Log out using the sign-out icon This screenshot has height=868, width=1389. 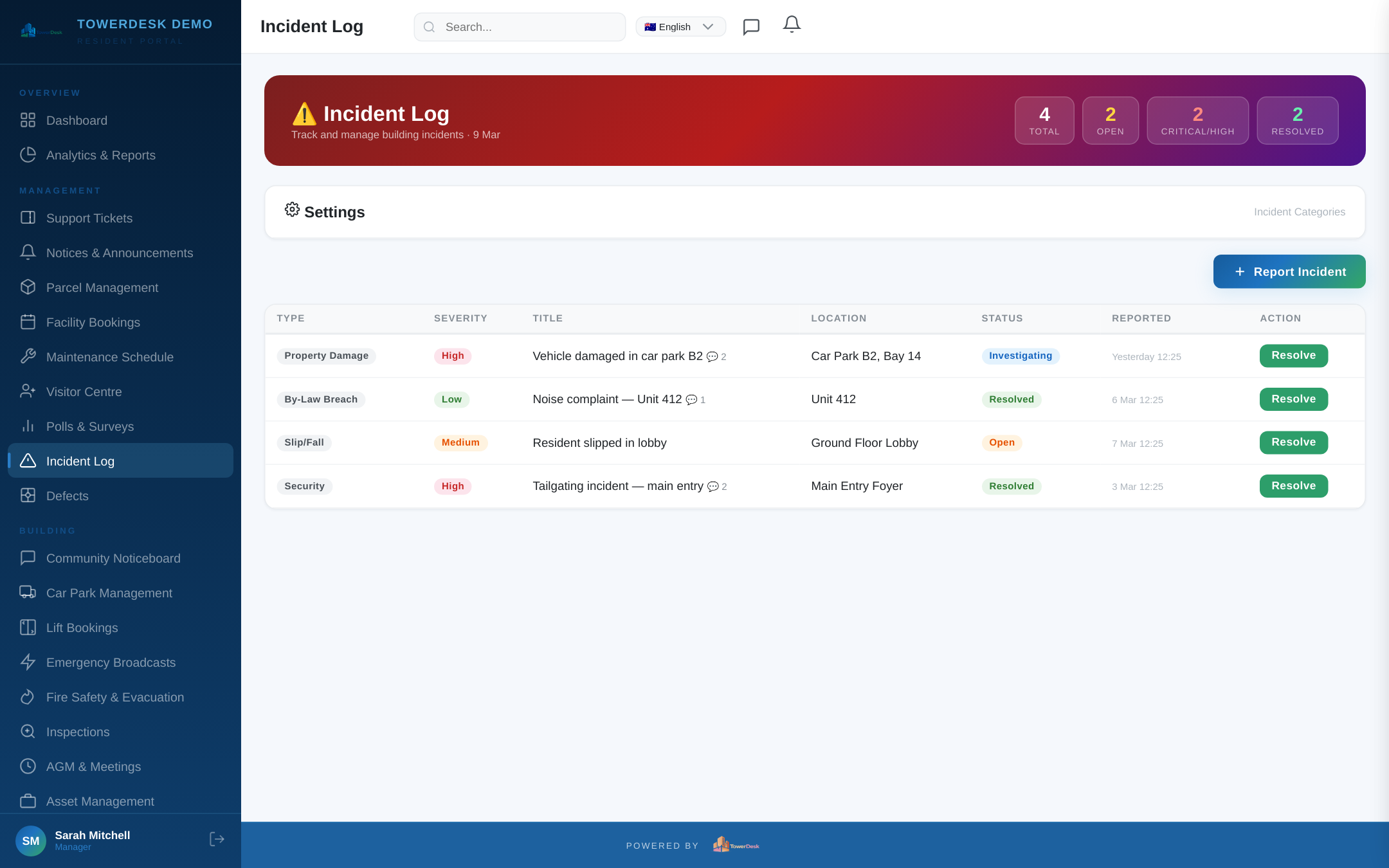pyautogui.click(x=217, y=839)
